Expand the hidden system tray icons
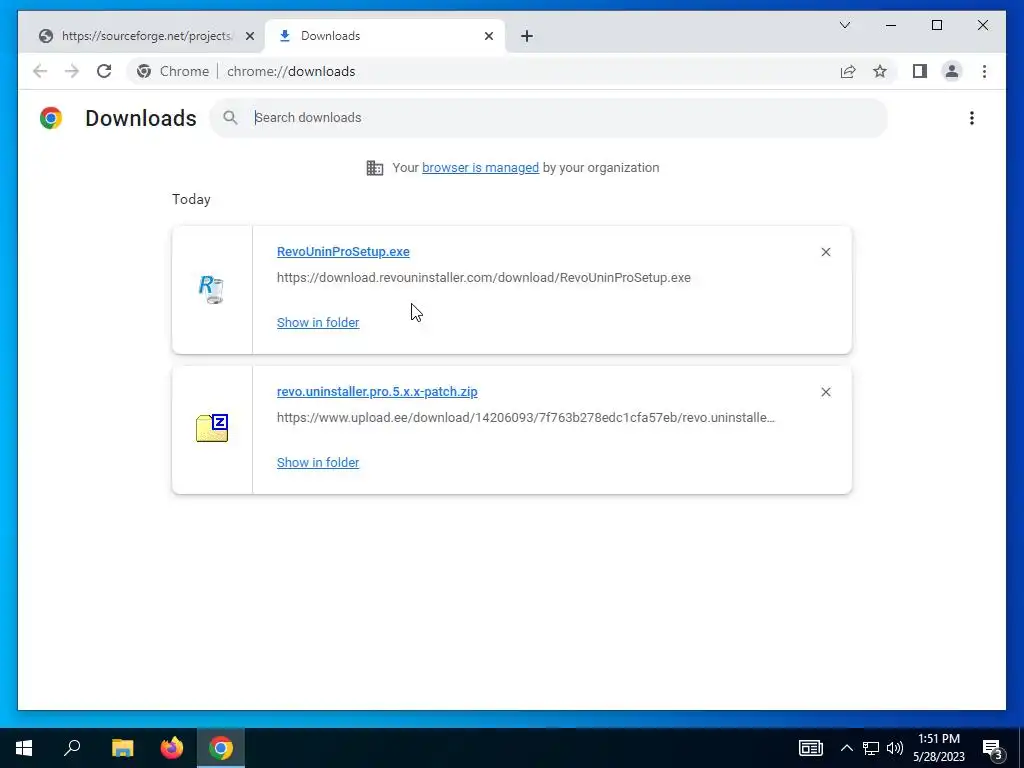 click(846, 748)
